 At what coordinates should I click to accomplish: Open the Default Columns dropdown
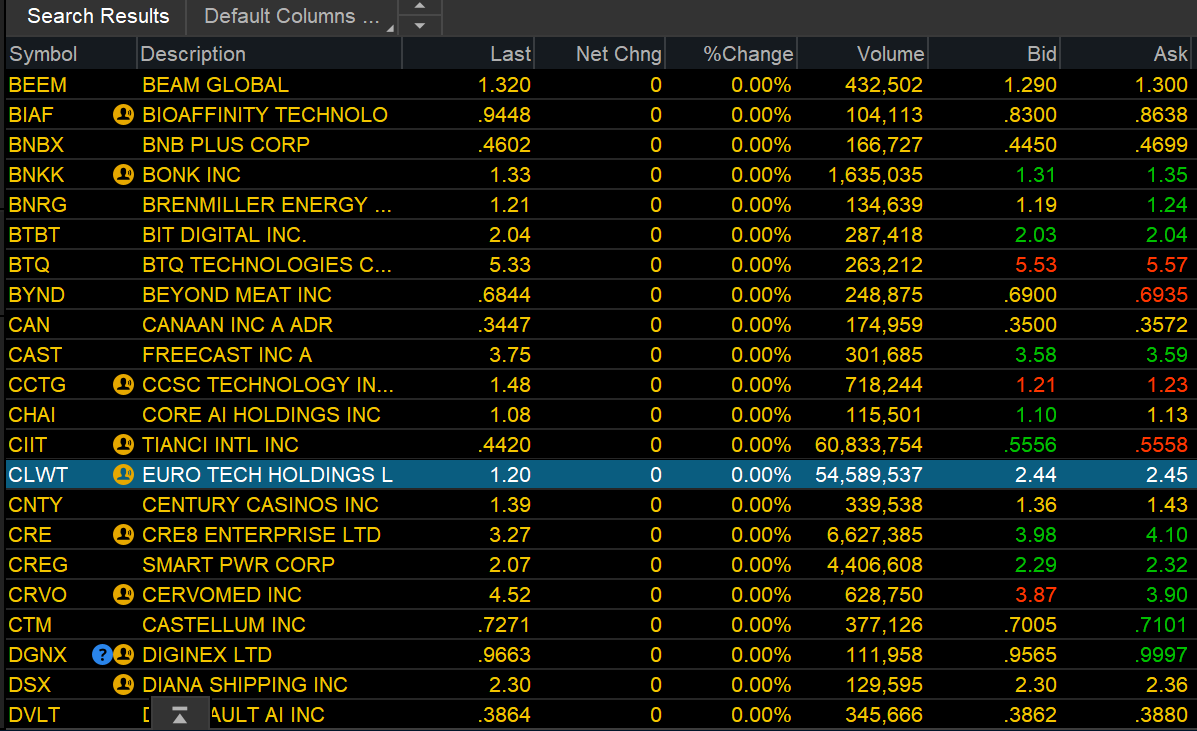tap(292, 16)
